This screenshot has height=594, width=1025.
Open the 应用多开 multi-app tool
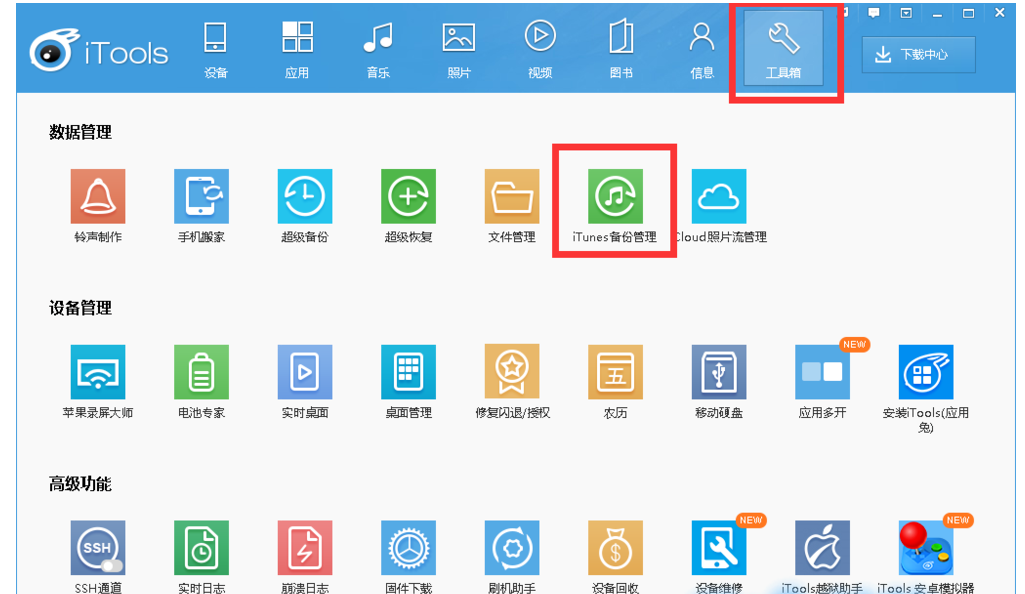pyautogui.click(x=822, y=372)
